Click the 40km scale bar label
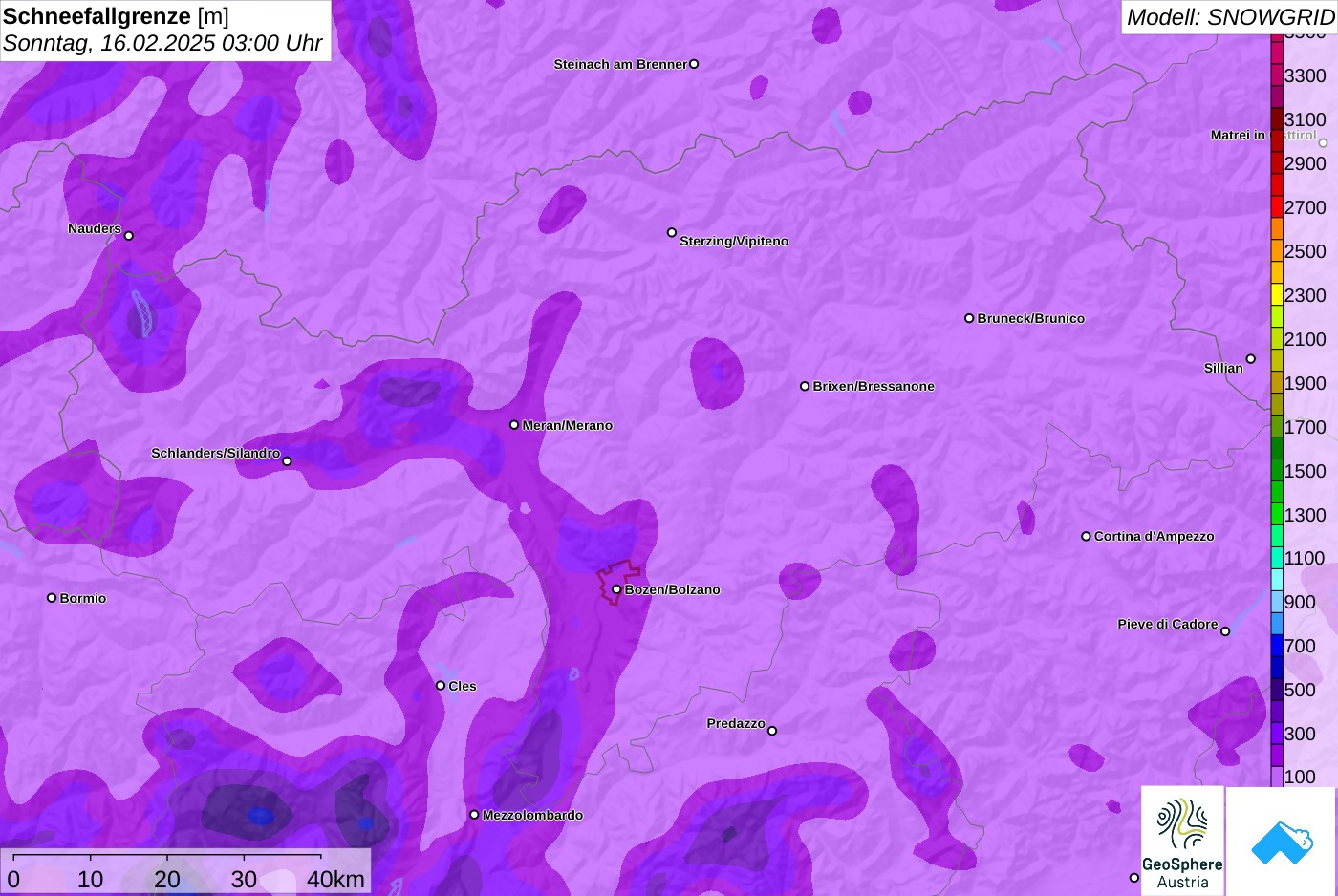The image size is (1338, 896). tap(335, 879)
